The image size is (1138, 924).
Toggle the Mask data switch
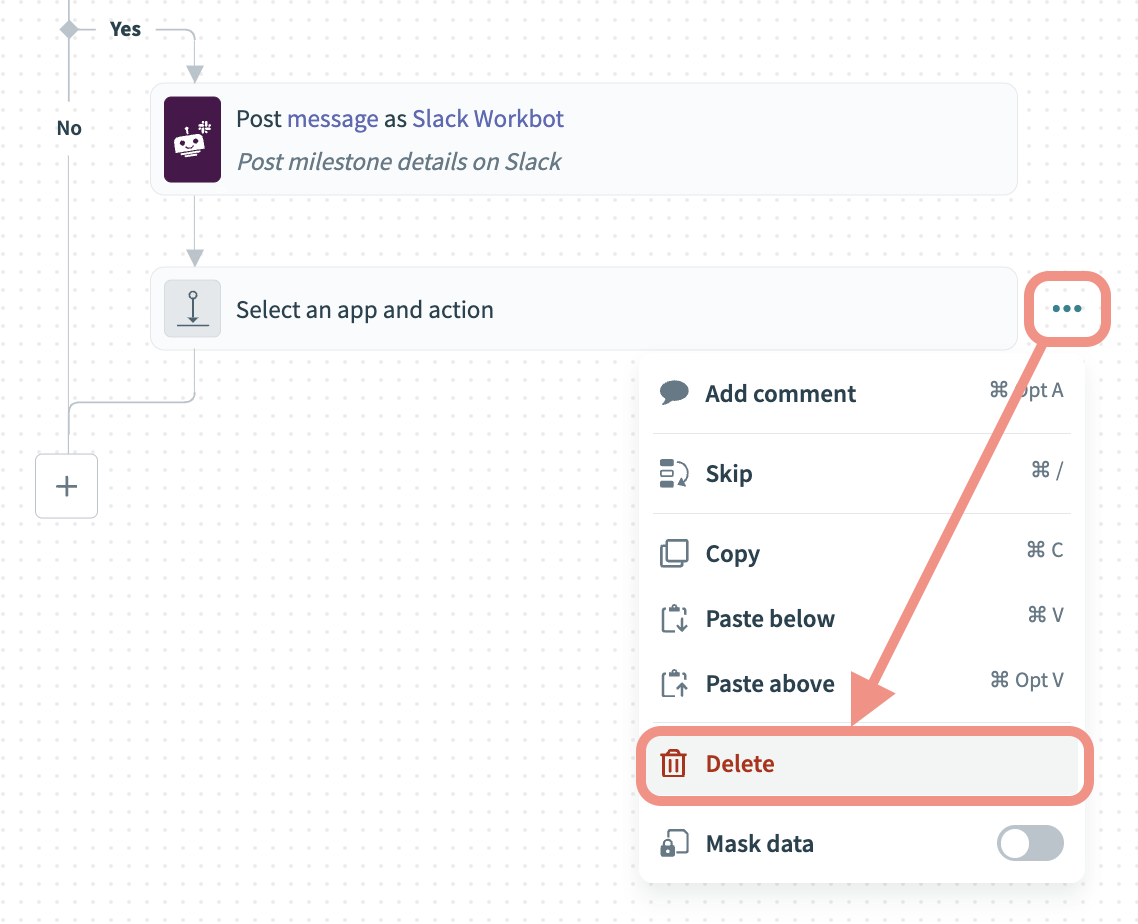pyautogui.click(x=1030, y=844)
